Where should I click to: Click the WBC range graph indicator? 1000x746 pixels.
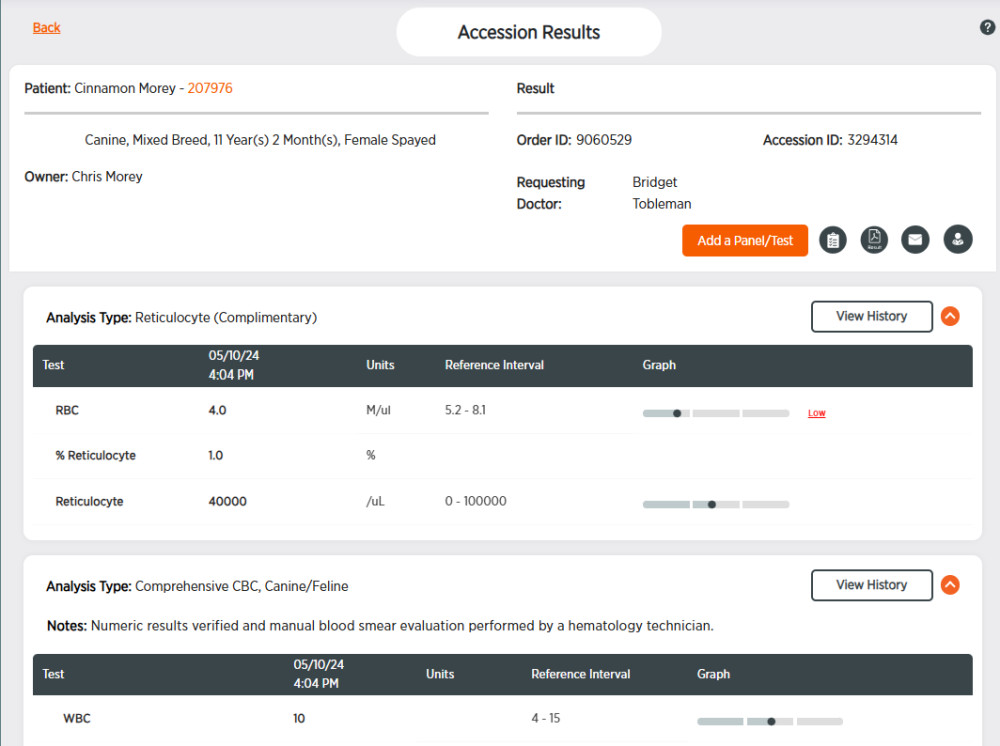point(770,721)
